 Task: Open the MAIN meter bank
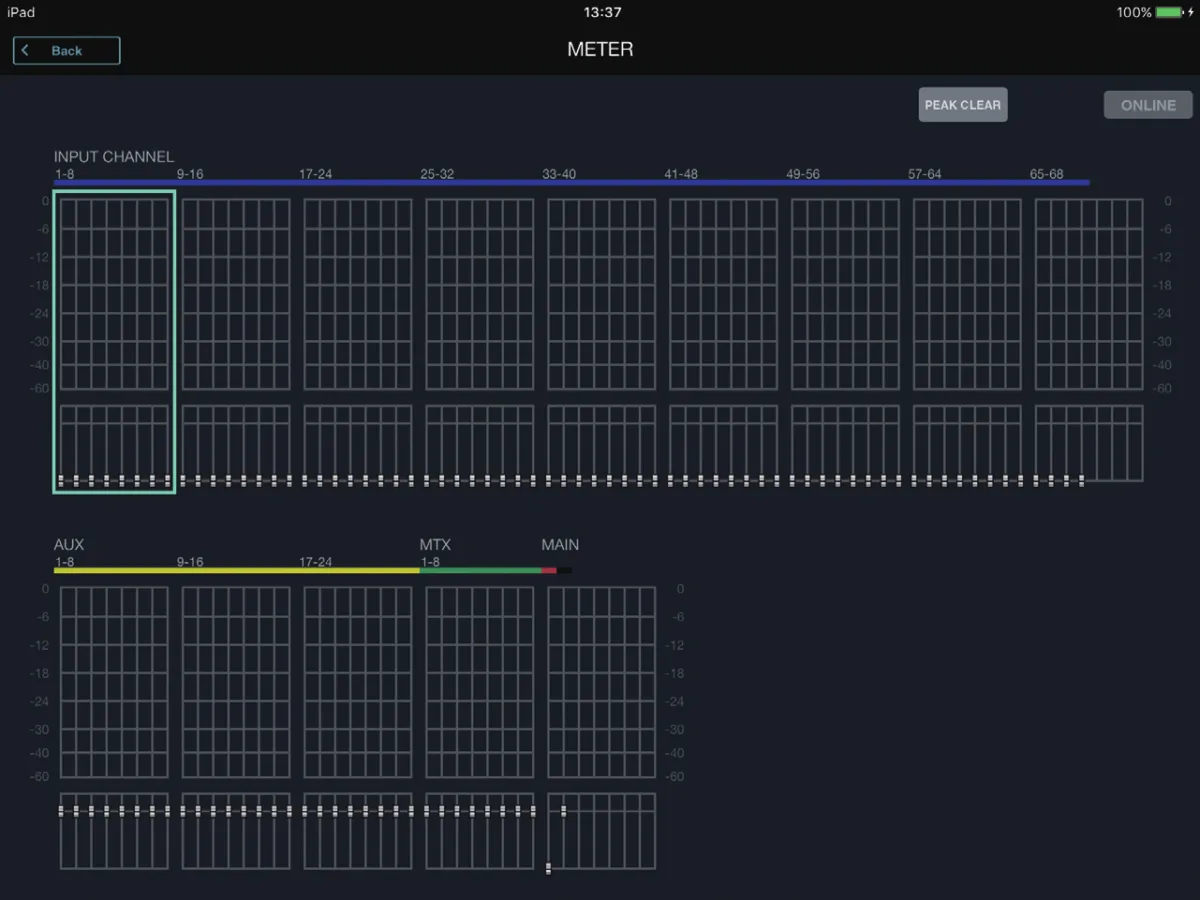602,729
